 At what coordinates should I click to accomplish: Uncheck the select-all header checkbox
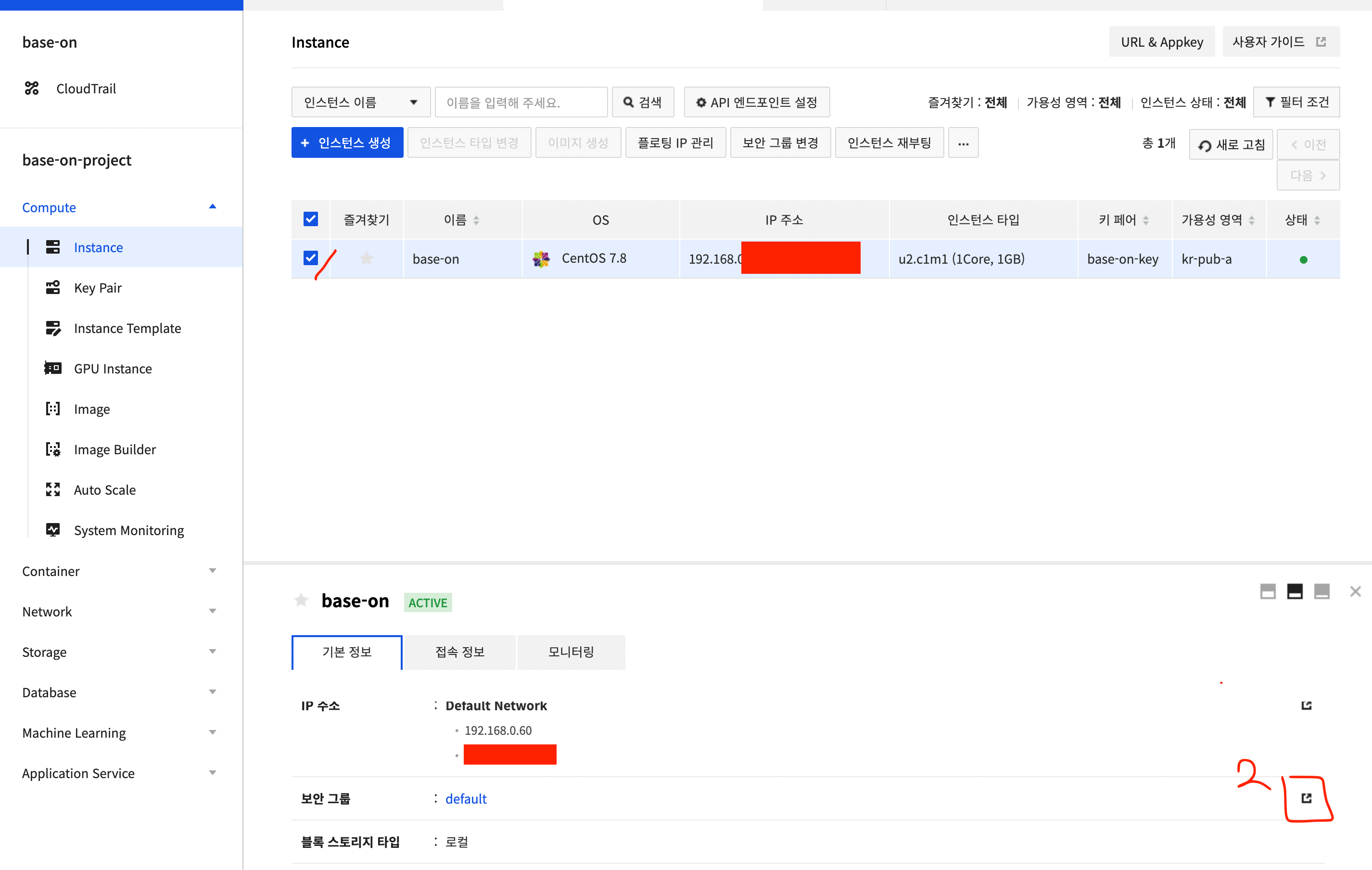pyautogui.click(x=310, y=219)
